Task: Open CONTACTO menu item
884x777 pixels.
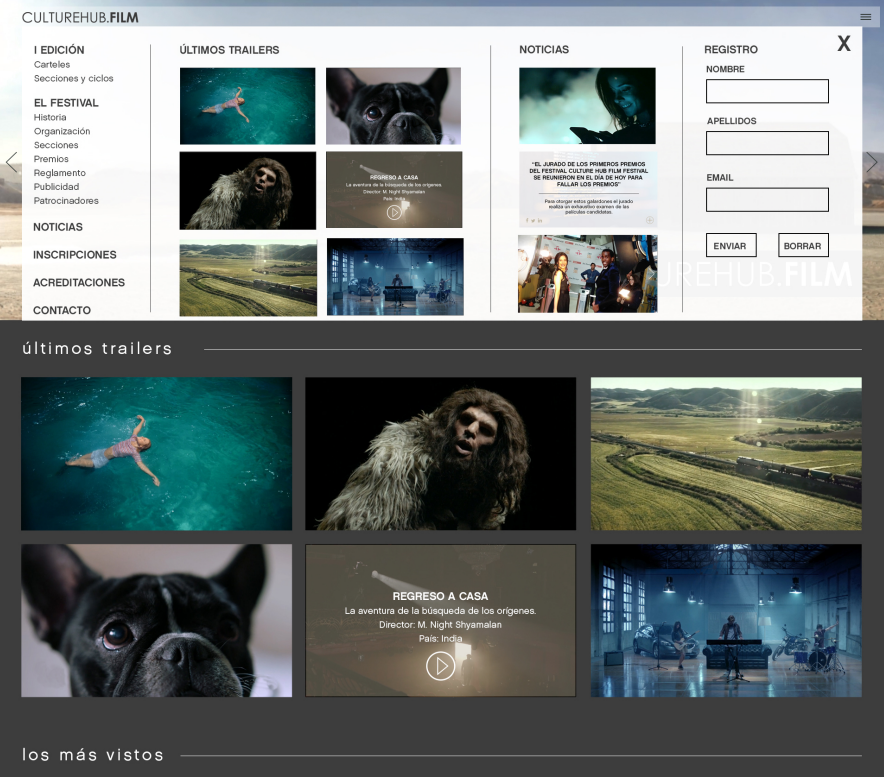Action: coord(62,310)
